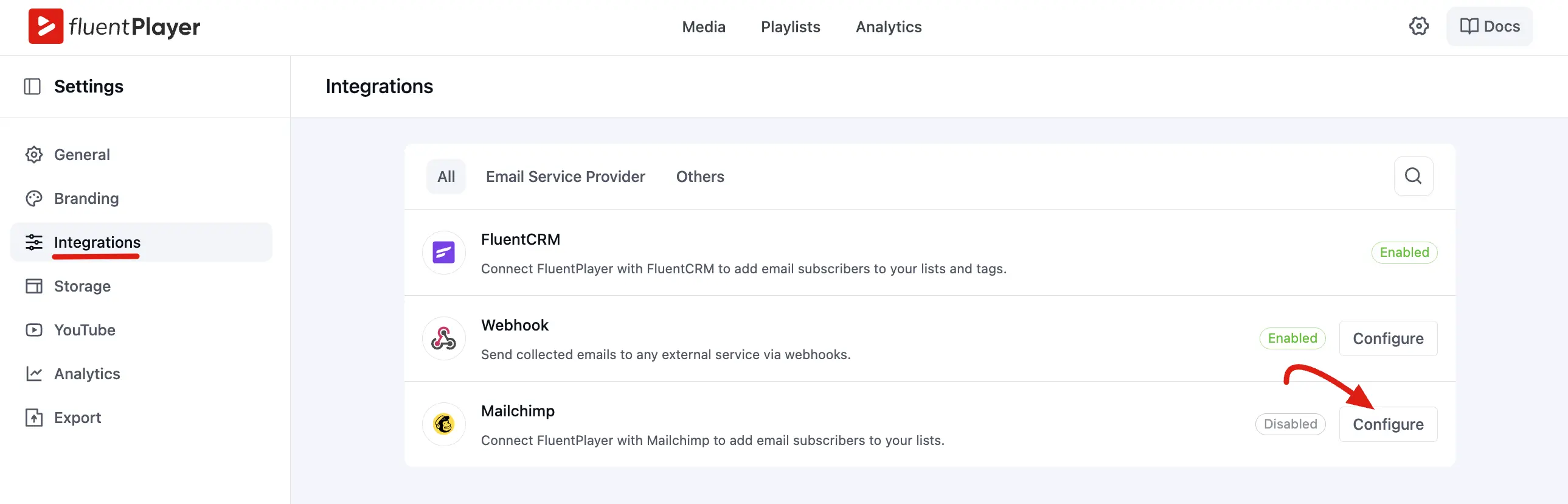Open settings via the top gear icon
The image size is (1568, 504).
coord(1419,26)
